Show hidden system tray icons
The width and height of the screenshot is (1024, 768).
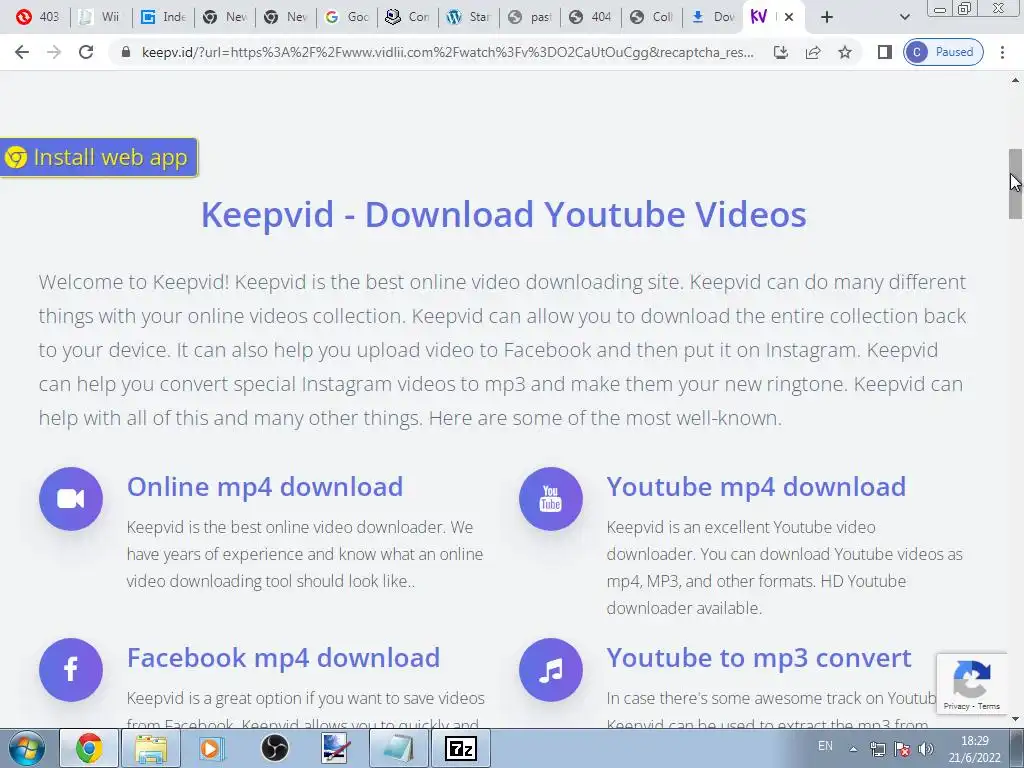coord(854,749)
